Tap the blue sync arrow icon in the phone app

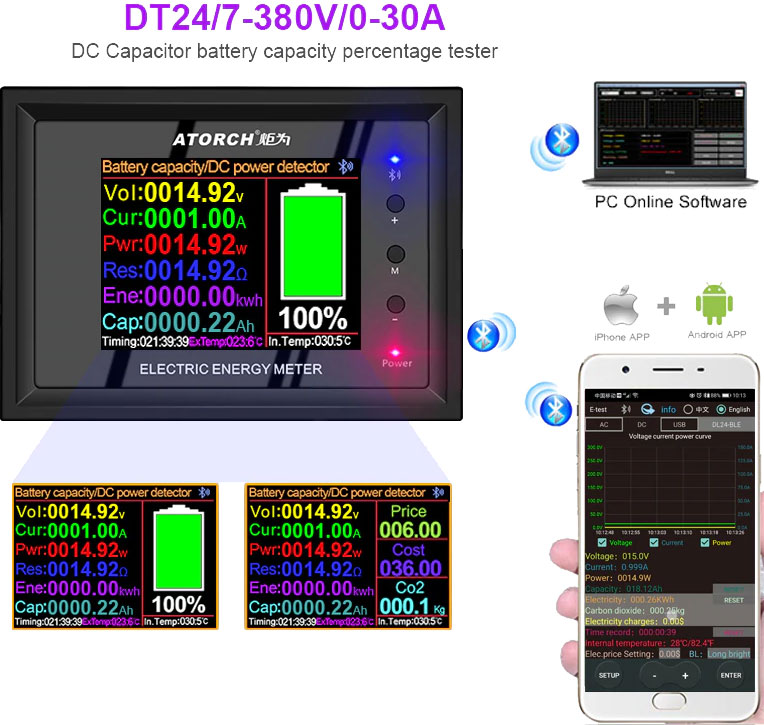[648, 409]
